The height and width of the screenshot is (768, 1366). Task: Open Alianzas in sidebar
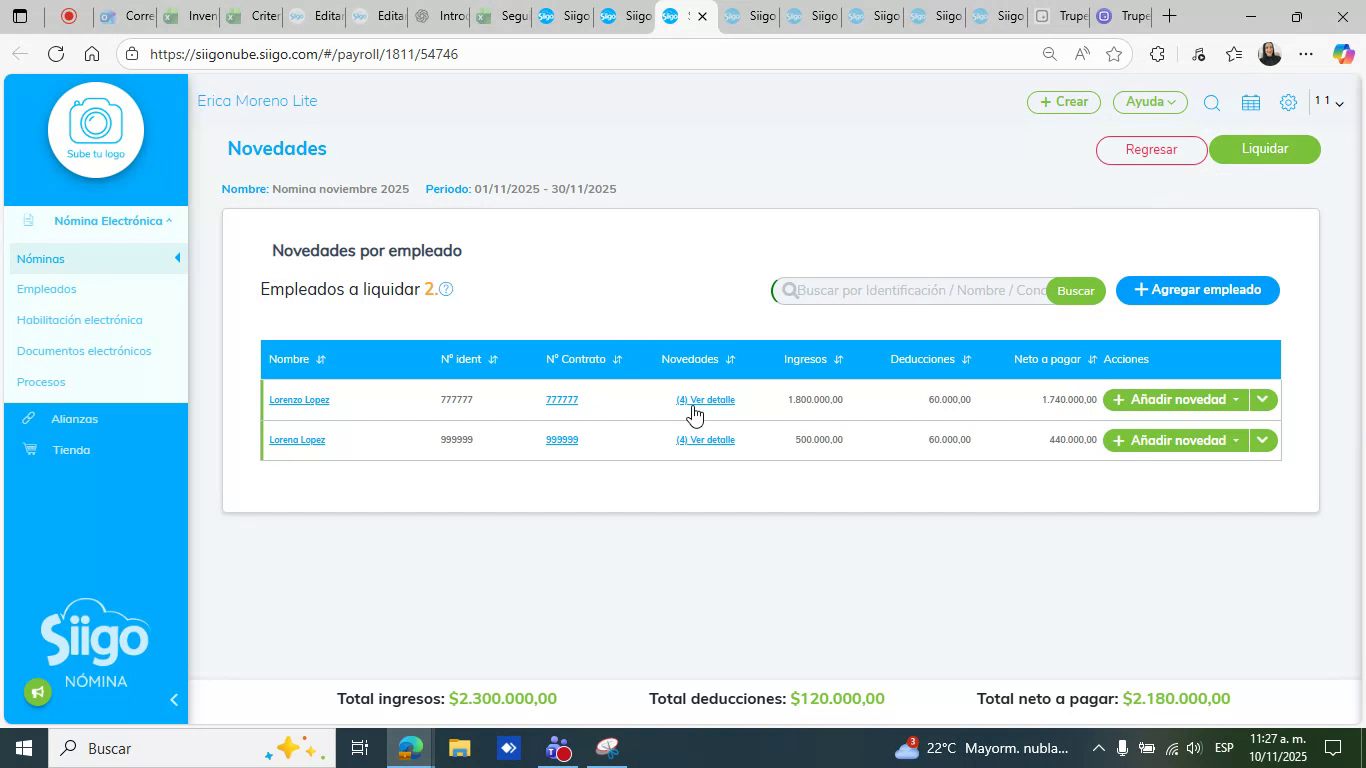pyautogui.click(x=75, y=419)
